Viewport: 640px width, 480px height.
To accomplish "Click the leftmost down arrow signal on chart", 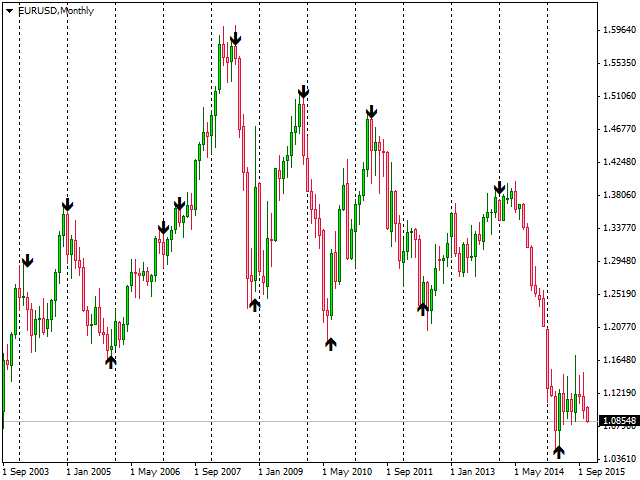I will pos(28,260).
